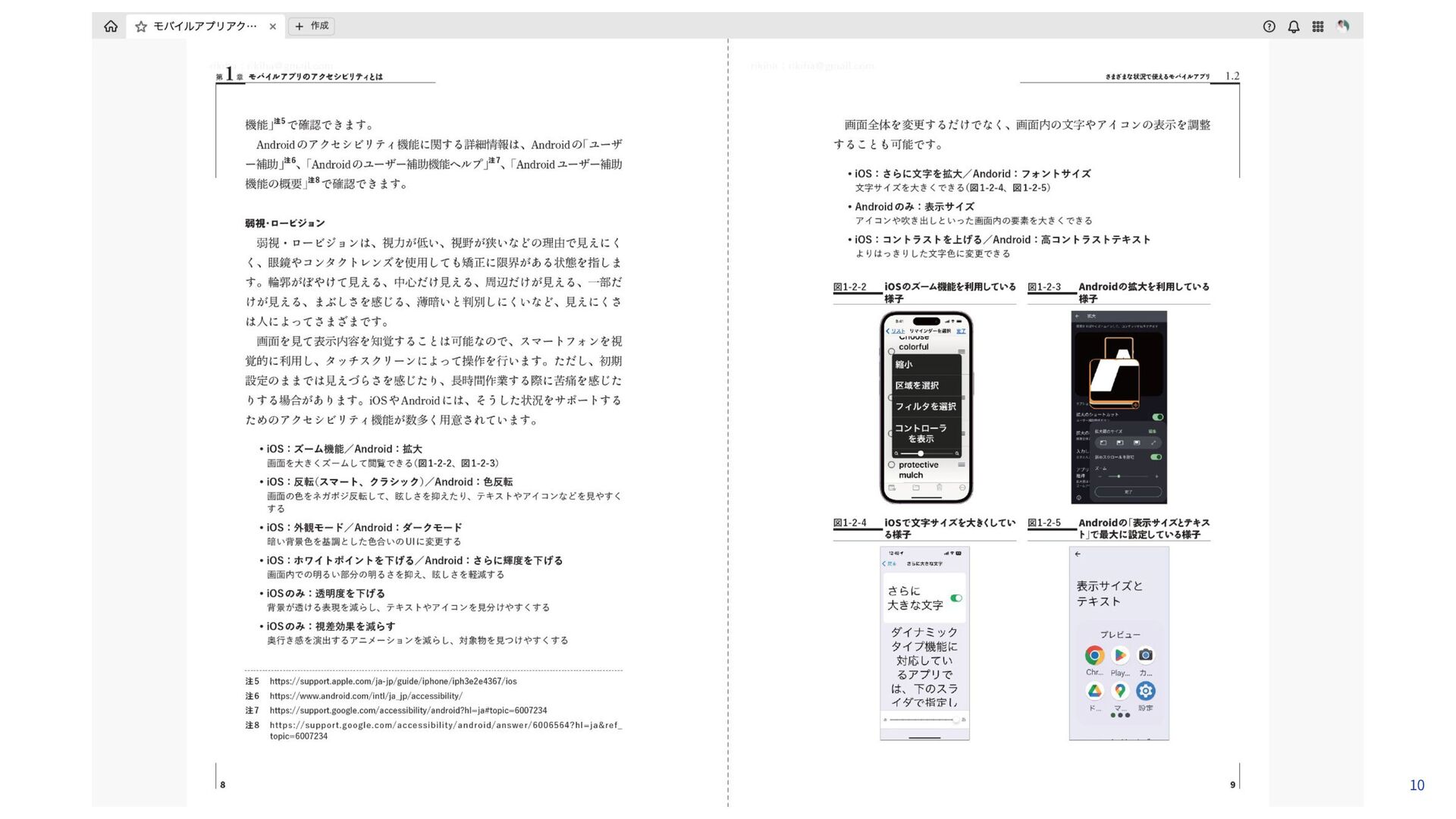Toggle the 拡大のショートカット switch in the Android screenshot
Screen dimensions: 1456x819
pyautogui.click(x=1157, y=417)
